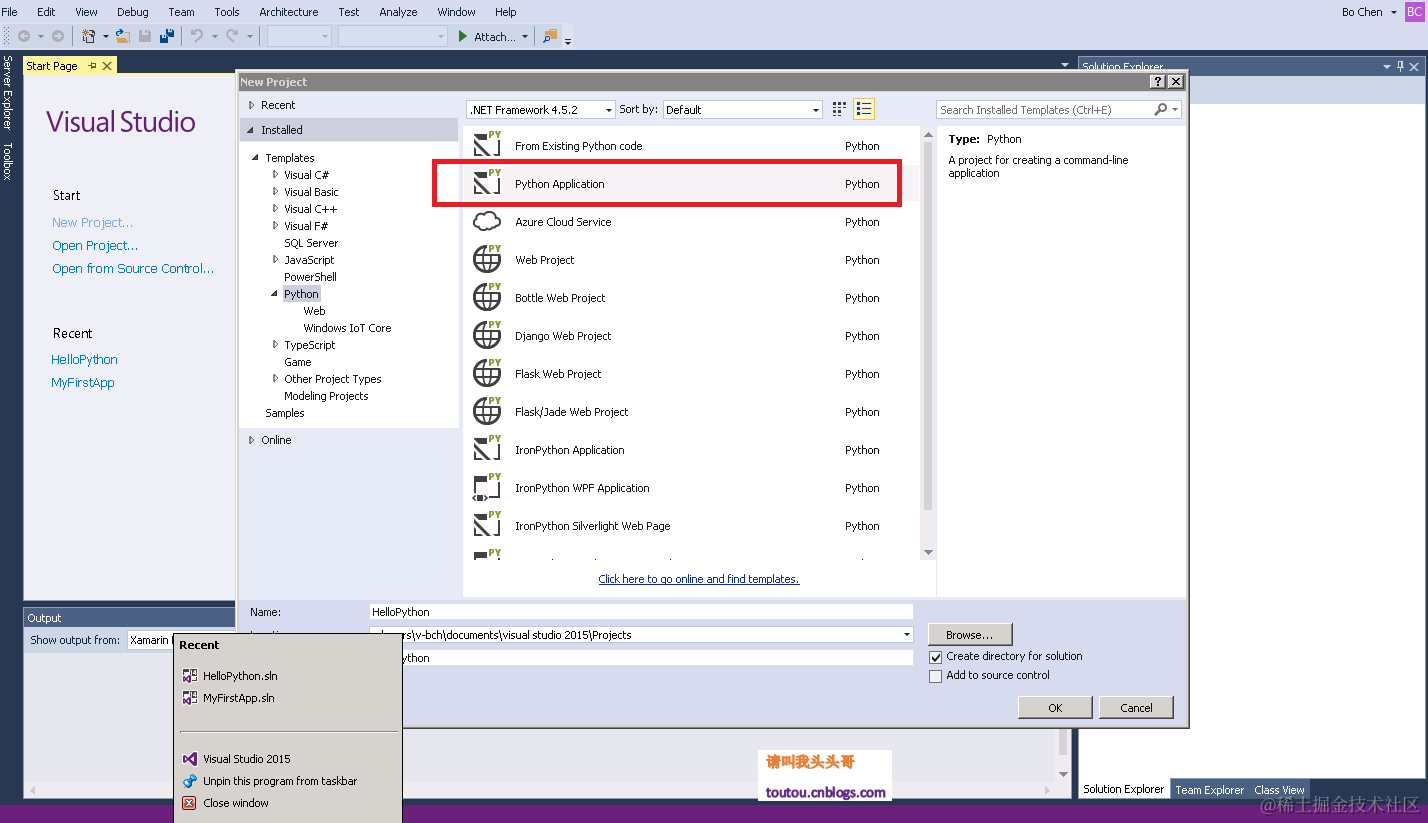This screenshot has height=823, width=1428.
Task: Click the Find in Files toolbar icon
Action: tap(549, 37)
